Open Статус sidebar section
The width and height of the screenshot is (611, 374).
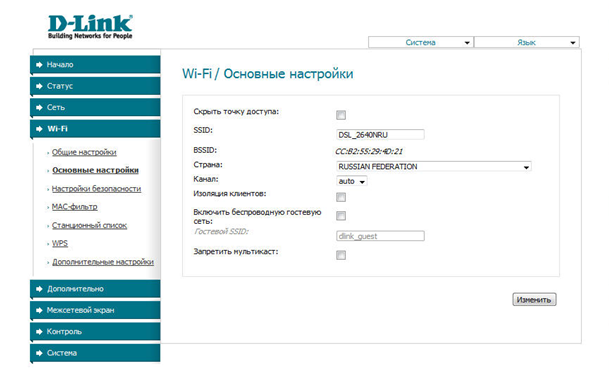tap(95, 86)
